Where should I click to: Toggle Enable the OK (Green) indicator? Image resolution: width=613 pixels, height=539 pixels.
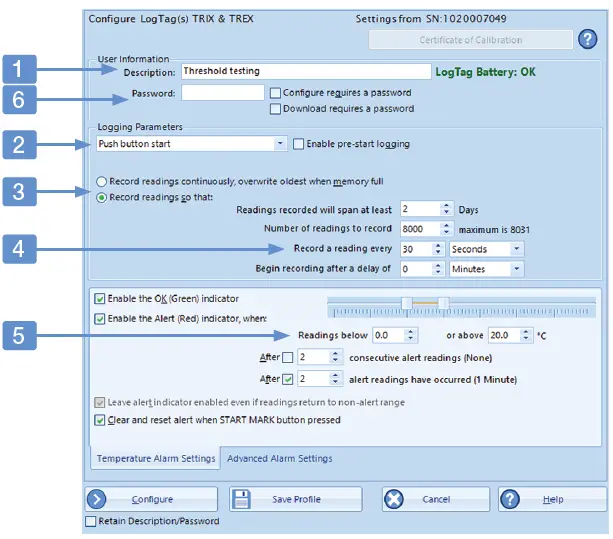coord(100,299)
